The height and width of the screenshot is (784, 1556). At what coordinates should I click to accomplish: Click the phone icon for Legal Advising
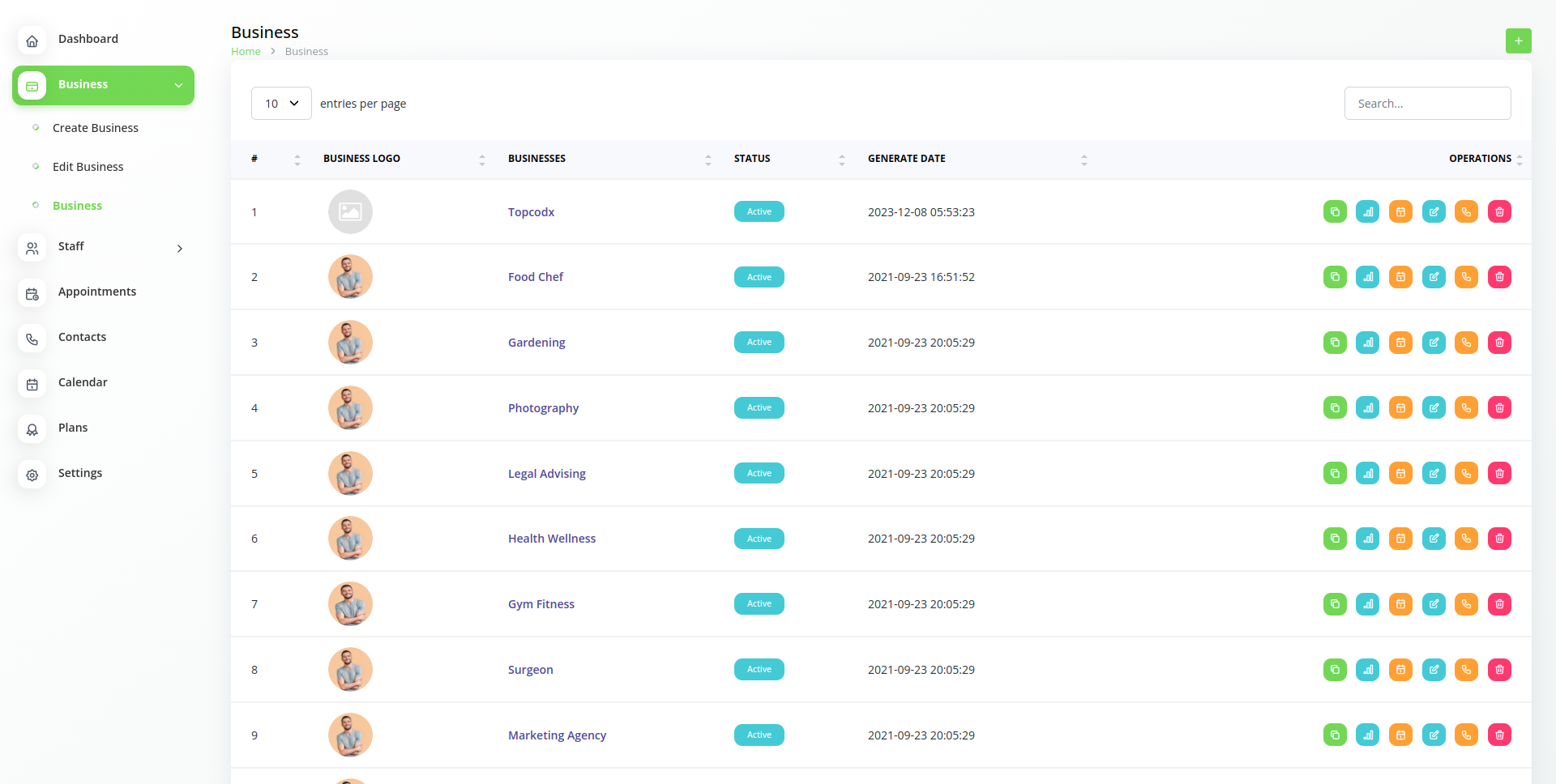(x=1466, y=474)
